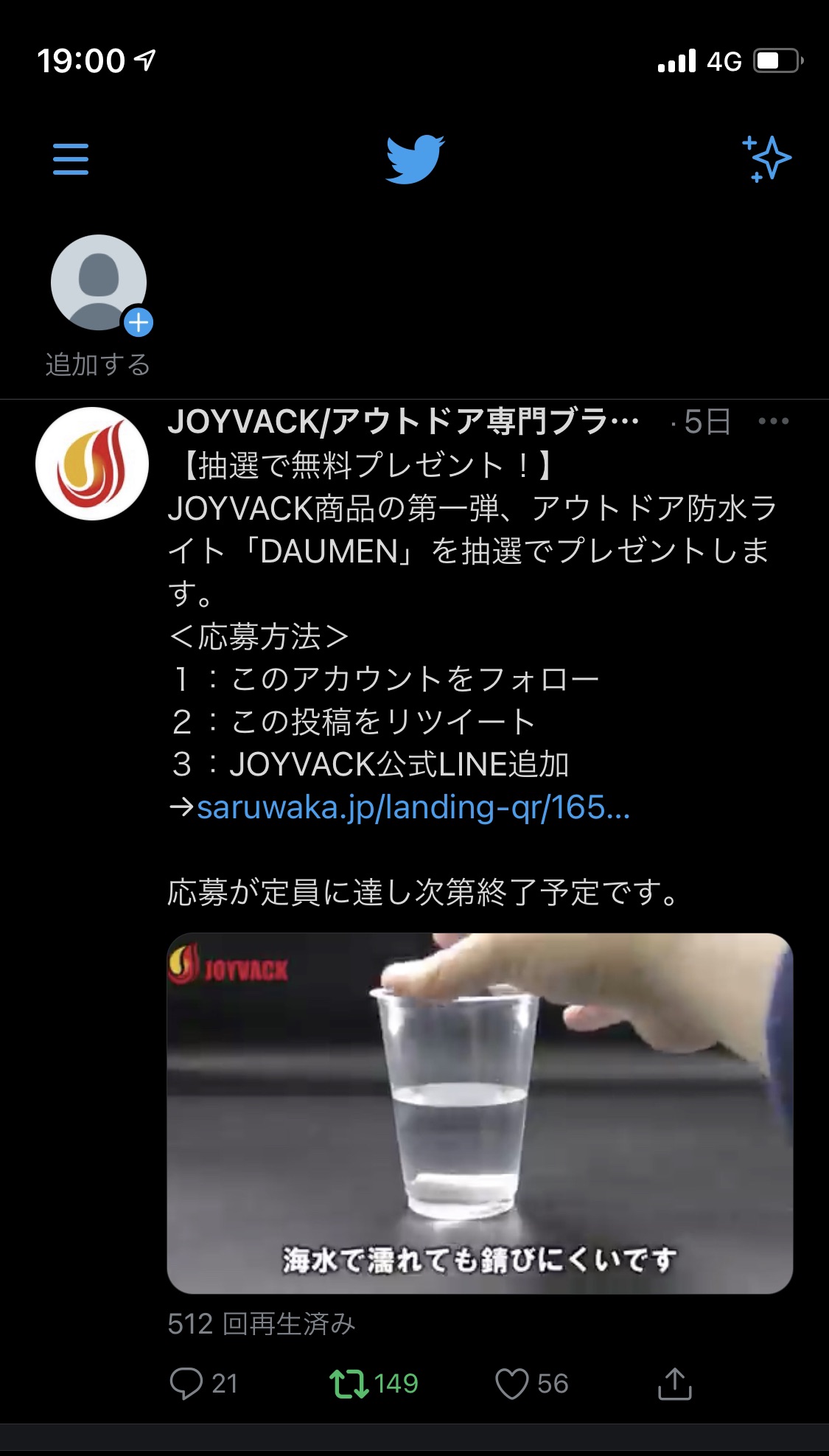Image resolution: width=829 pixels, height=1456 pixels.
Task: Open the three-dot tweet options menu
Action: click(x=773, y=422)
